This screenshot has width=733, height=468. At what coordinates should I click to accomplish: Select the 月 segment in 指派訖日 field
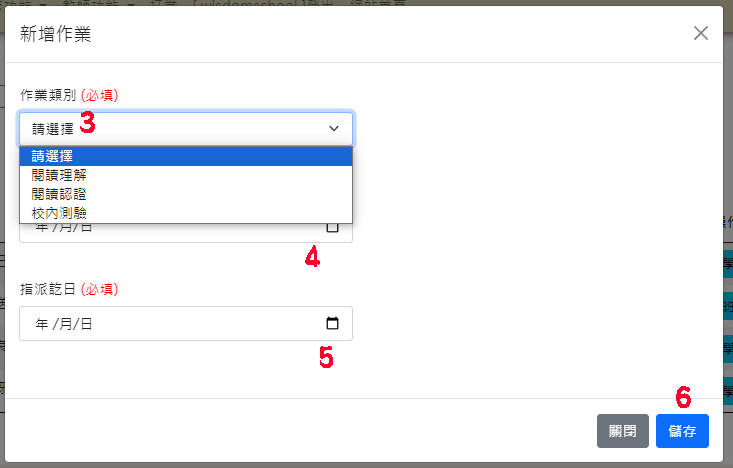[x=65, y=324]
